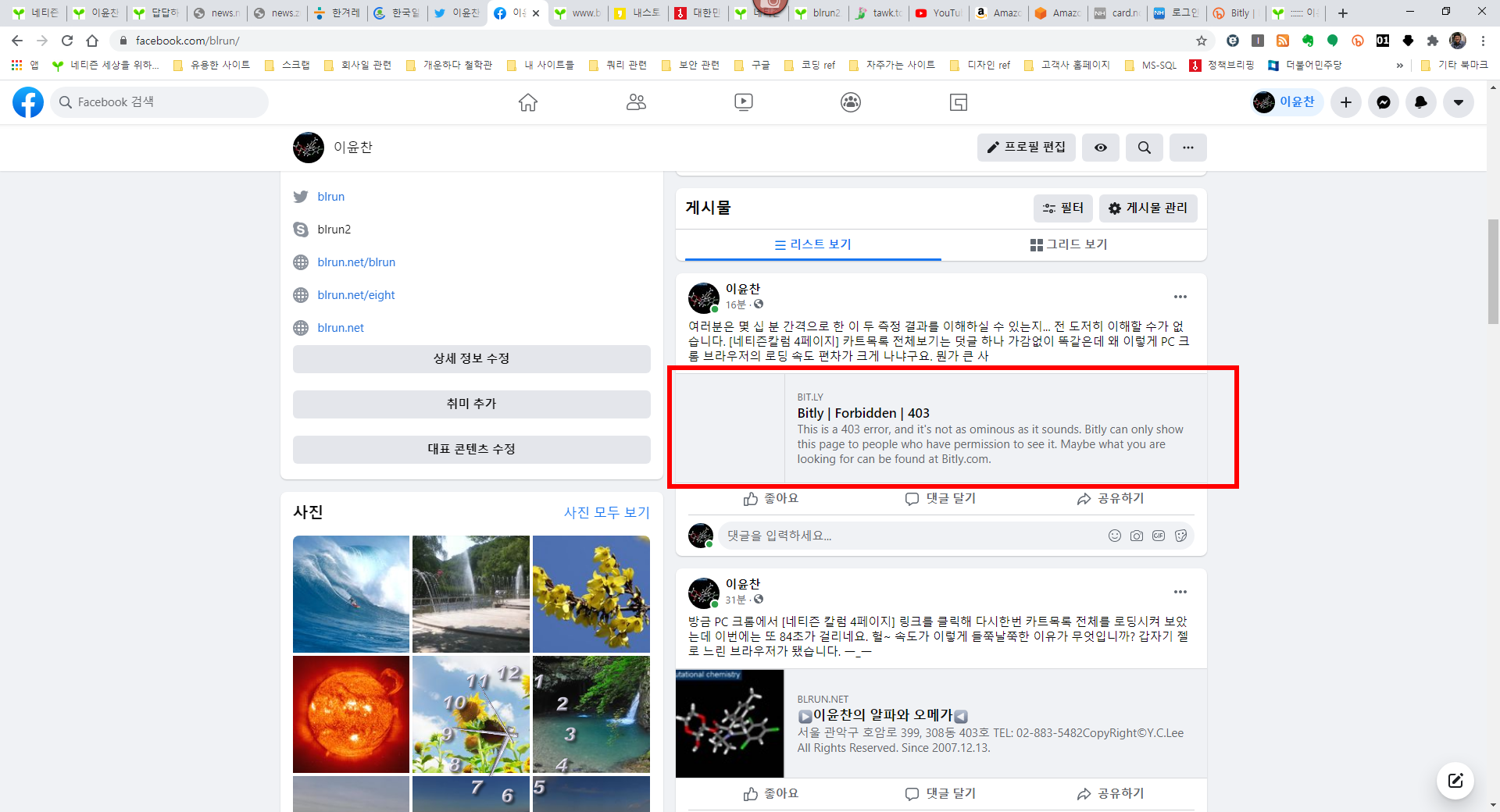
Task: Open the blrun.net/blrun link
Action: pyautogui.click(x=356, y=262)
